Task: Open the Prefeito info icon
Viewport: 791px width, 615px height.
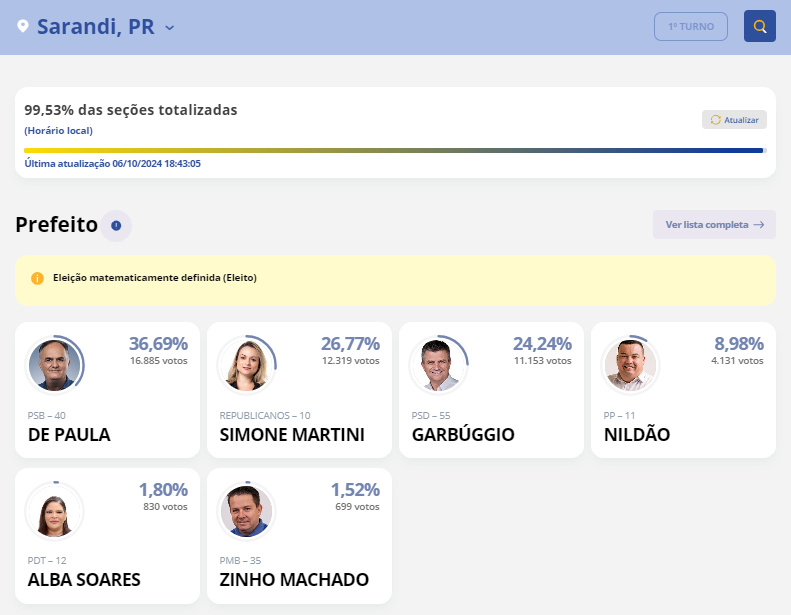Action: pos(116,226)
